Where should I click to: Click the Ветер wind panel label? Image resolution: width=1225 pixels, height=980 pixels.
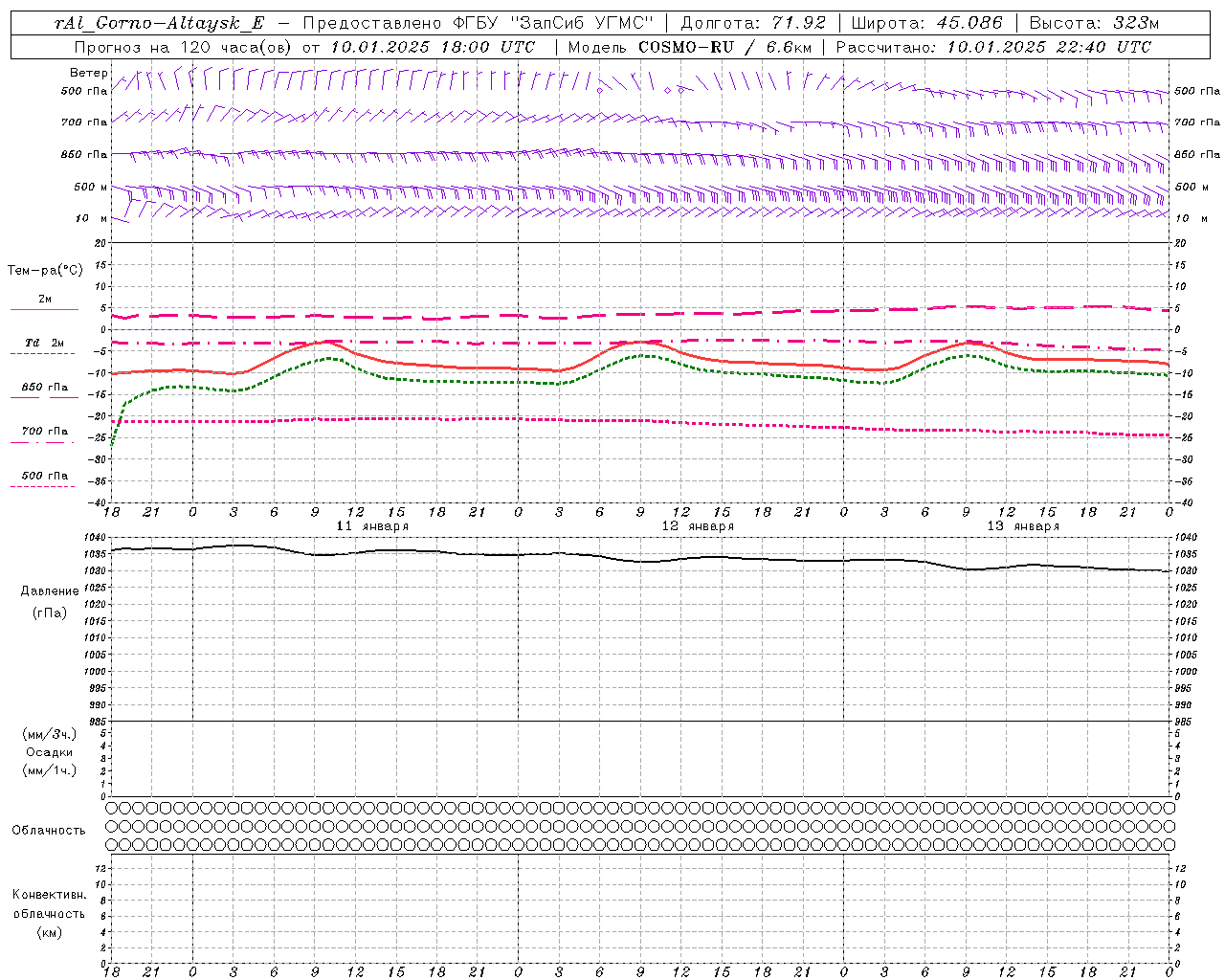89,73
